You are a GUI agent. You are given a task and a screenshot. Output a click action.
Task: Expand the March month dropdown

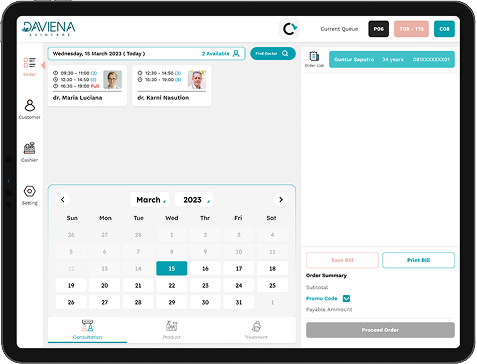[x=150, y=200]
